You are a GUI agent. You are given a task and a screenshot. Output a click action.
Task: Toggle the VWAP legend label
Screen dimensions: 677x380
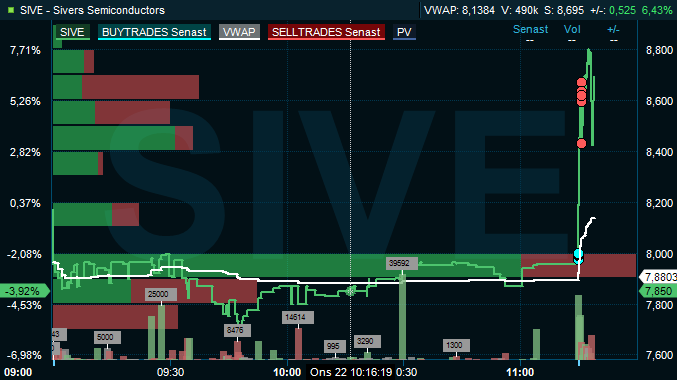[239, 32]
